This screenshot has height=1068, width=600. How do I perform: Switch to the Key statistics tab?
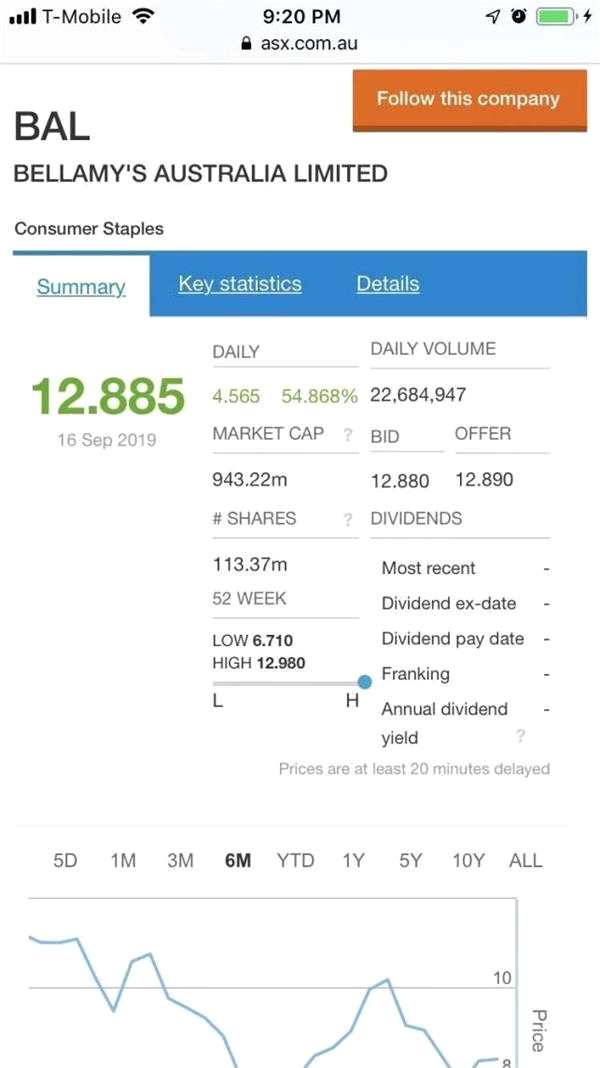point(240,284)
